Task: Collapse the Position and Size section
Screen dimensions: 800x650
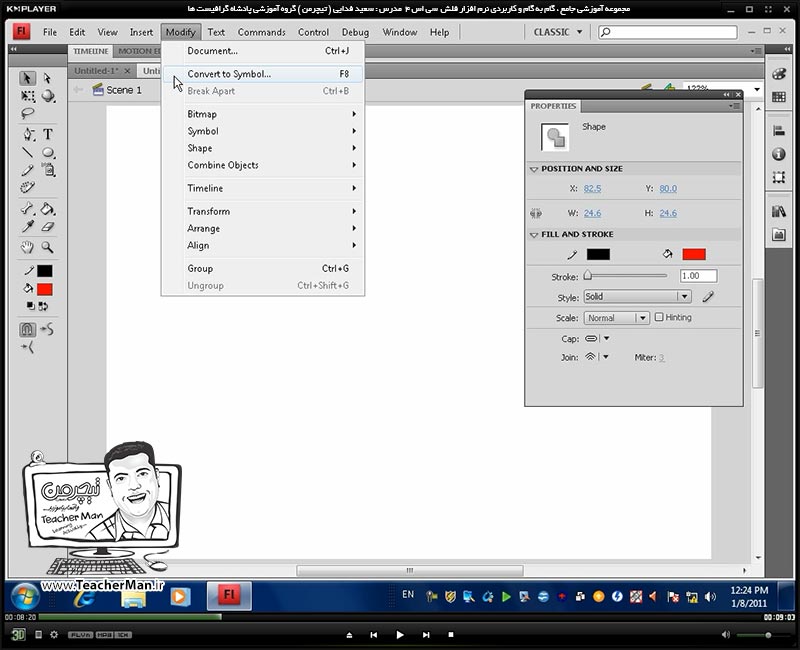Action: click(534, 169)
